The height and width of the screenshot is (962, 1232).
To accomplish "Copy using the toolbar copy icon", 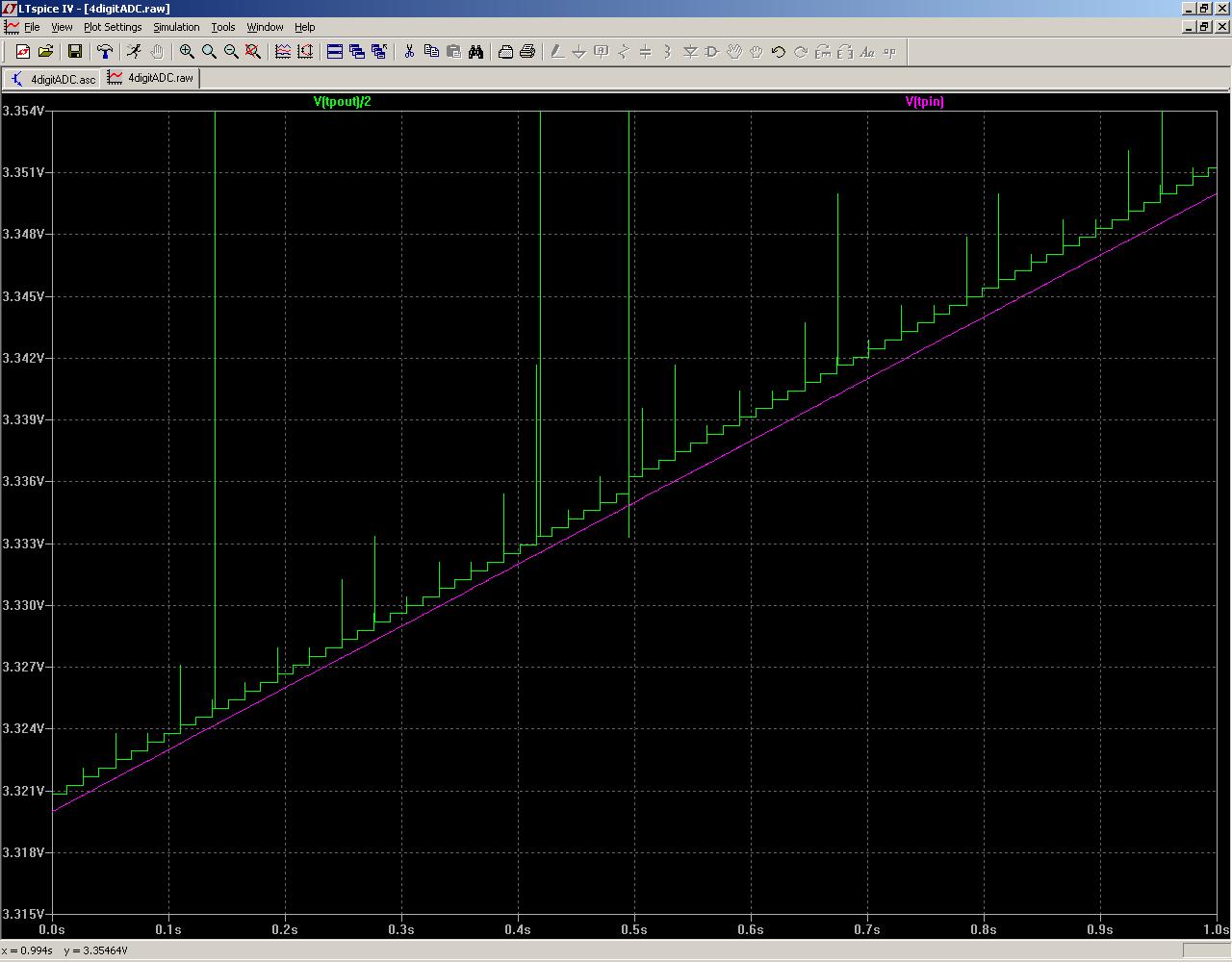I will (431, 52).
